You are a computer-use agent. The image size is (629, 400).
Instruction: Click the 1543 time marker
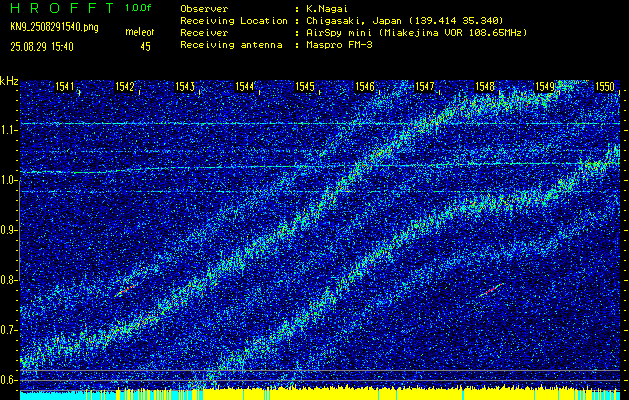point(185,86)
